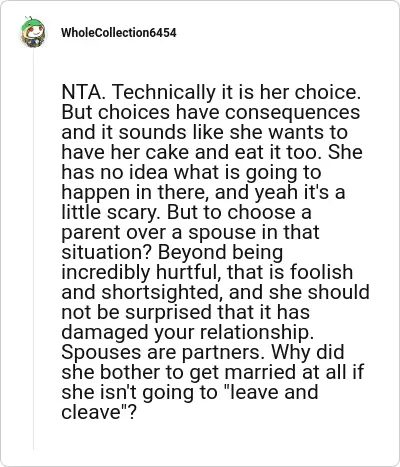The width and height of the screenshot is (400, 467).
Task: Click on "have her cake and eat it too"
Action: [193, 152]
